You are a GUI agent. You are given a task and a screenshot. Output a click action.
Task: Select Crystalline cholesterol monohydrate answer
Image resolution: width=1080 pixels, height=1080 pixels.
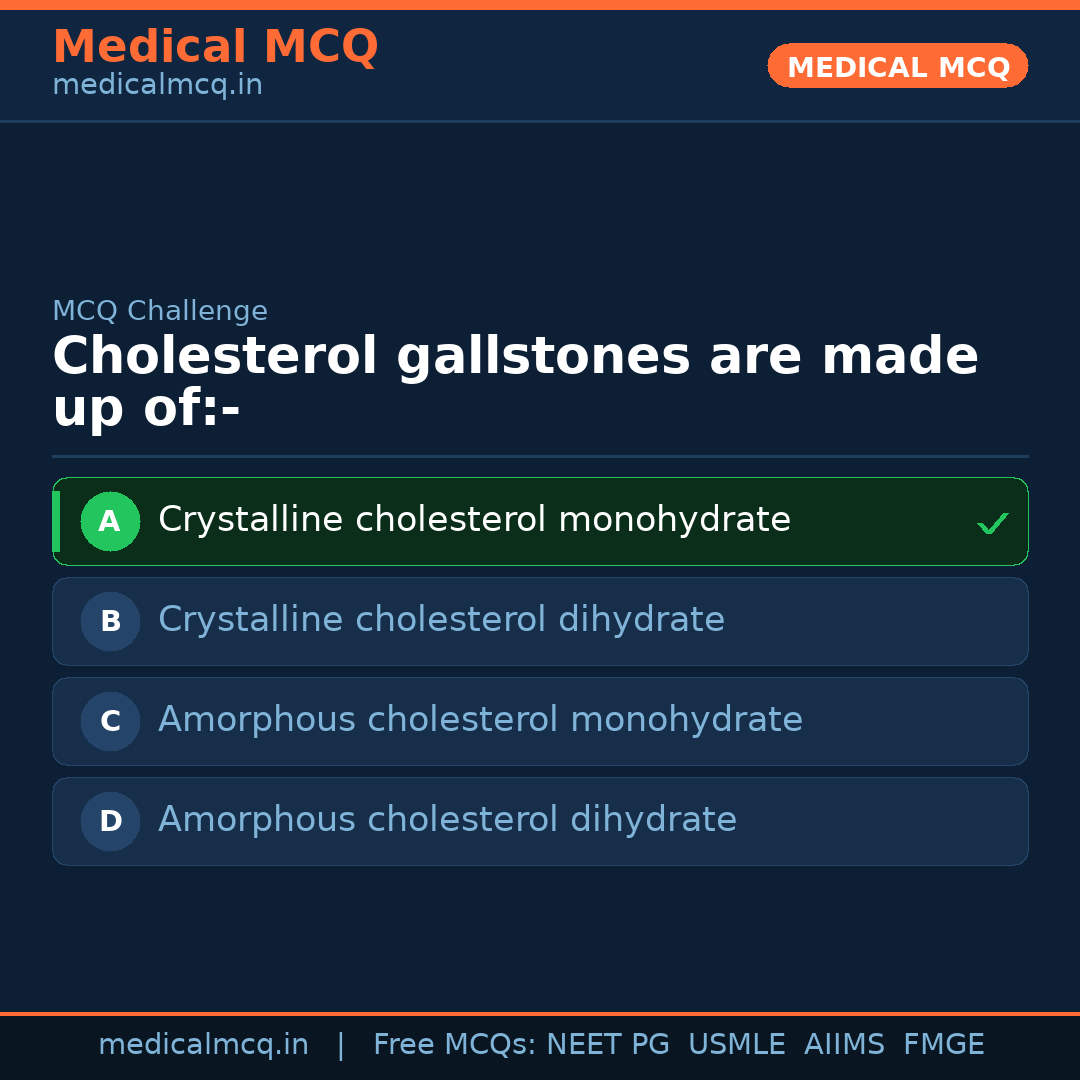[x=474, y=520]
